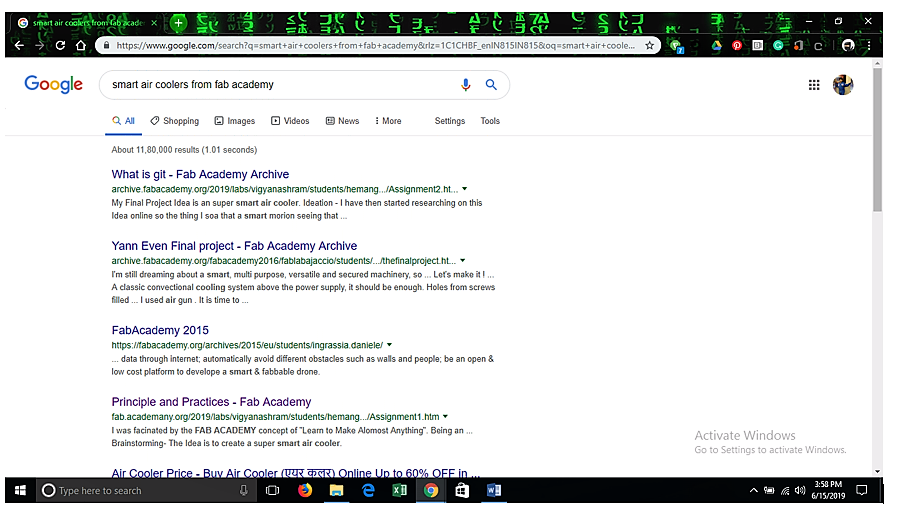The image size is (900, 511).
Task: Launch Firefox from the taskbar
Action: (305, 491)
